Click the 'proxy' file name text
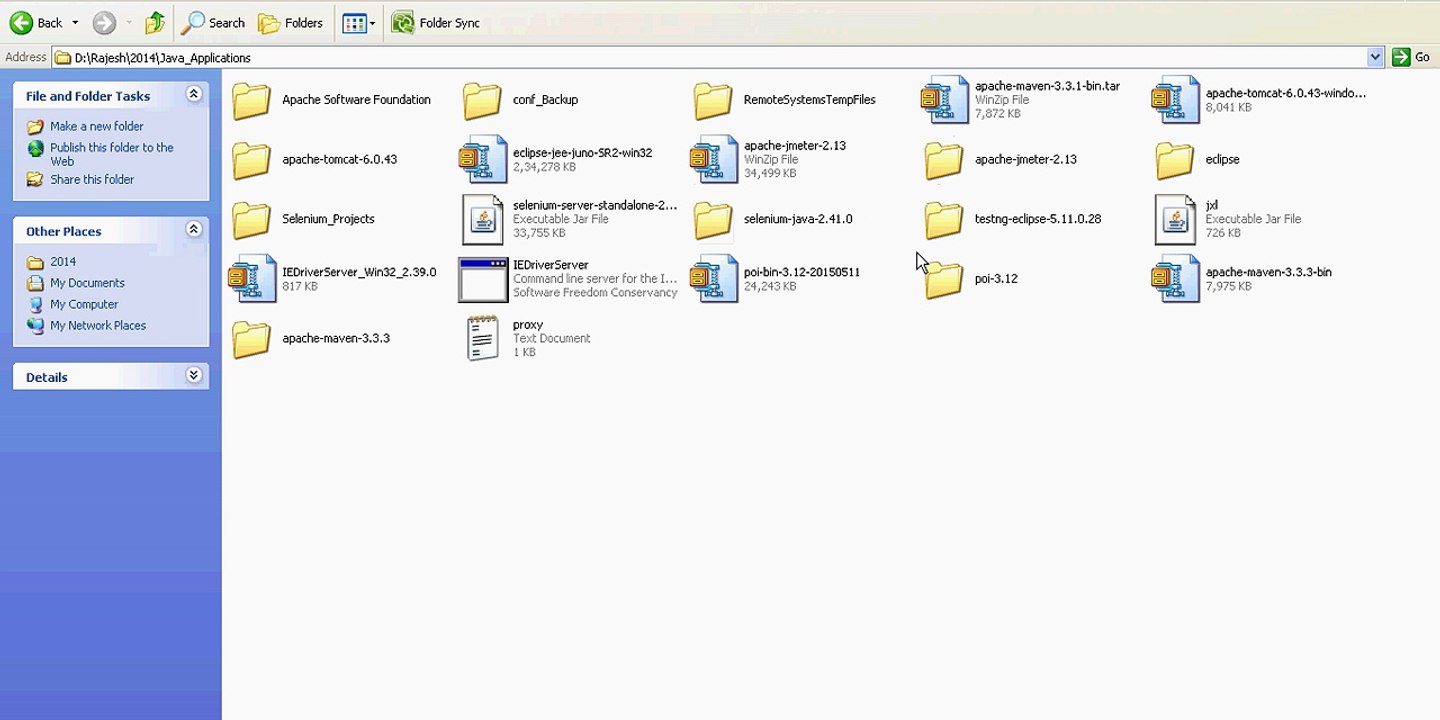The width and height of the screenshot is (1440, 720). 528,324
